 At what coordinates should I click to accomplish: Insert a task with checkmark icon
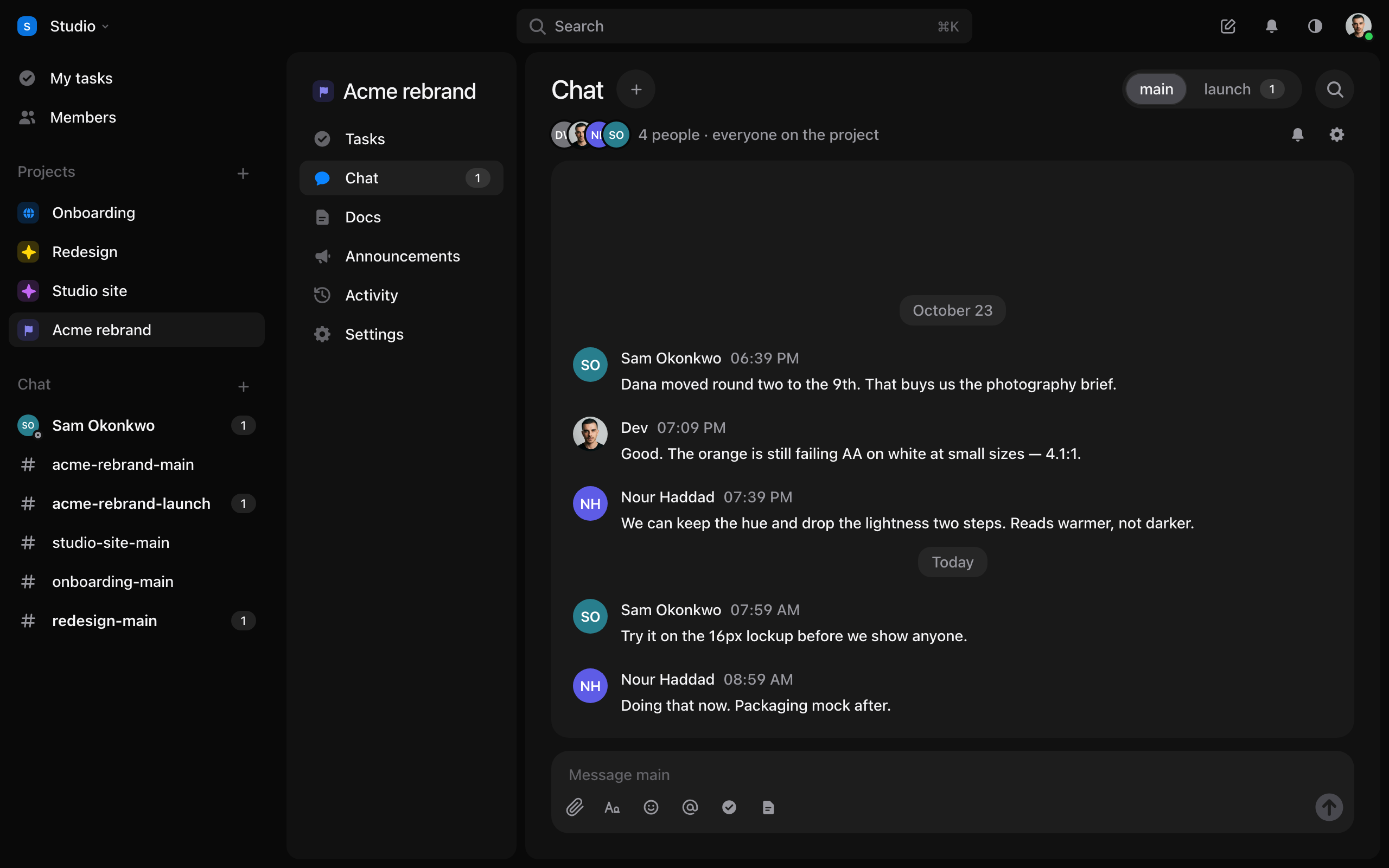coord(729,807)
